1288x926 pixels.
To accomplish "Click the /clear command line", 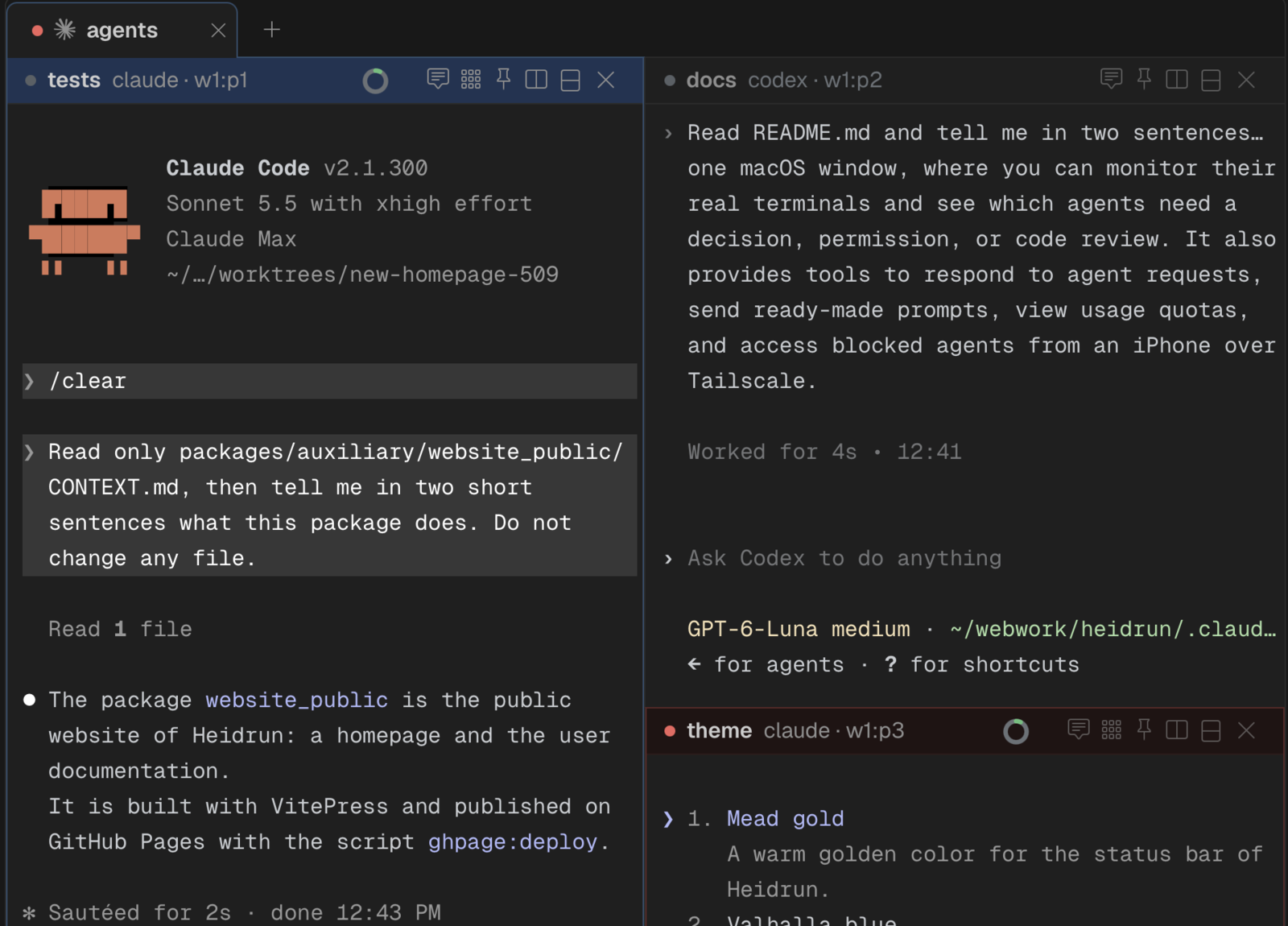I will (x=330, y=381).
